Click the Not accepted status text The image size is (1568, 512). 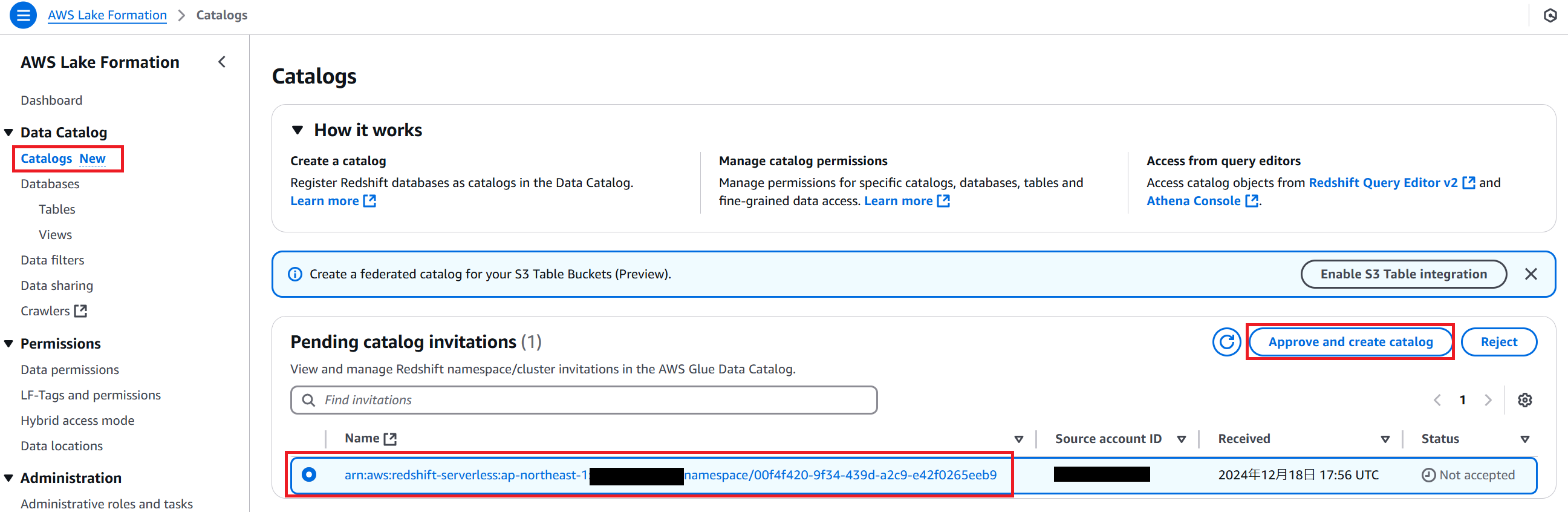[x=1477, y=475]
